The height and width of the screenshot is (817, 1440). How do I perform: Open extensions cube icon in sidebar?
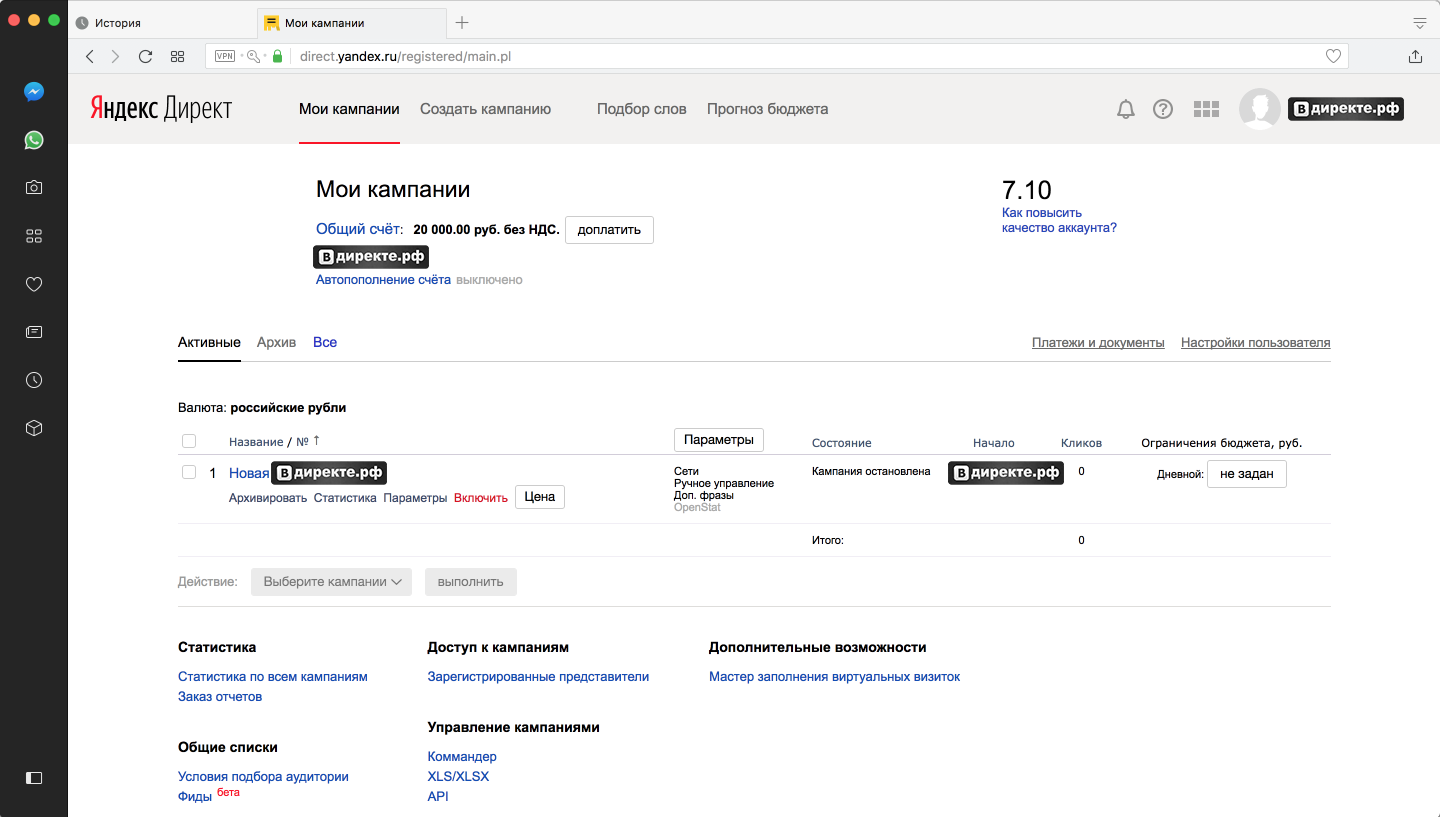tap(34, 428)
